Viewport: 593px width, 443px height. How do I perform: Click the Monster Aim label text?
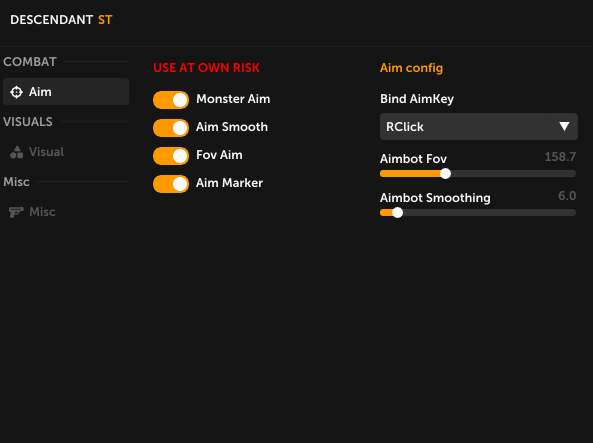click(x=233, y=99)
